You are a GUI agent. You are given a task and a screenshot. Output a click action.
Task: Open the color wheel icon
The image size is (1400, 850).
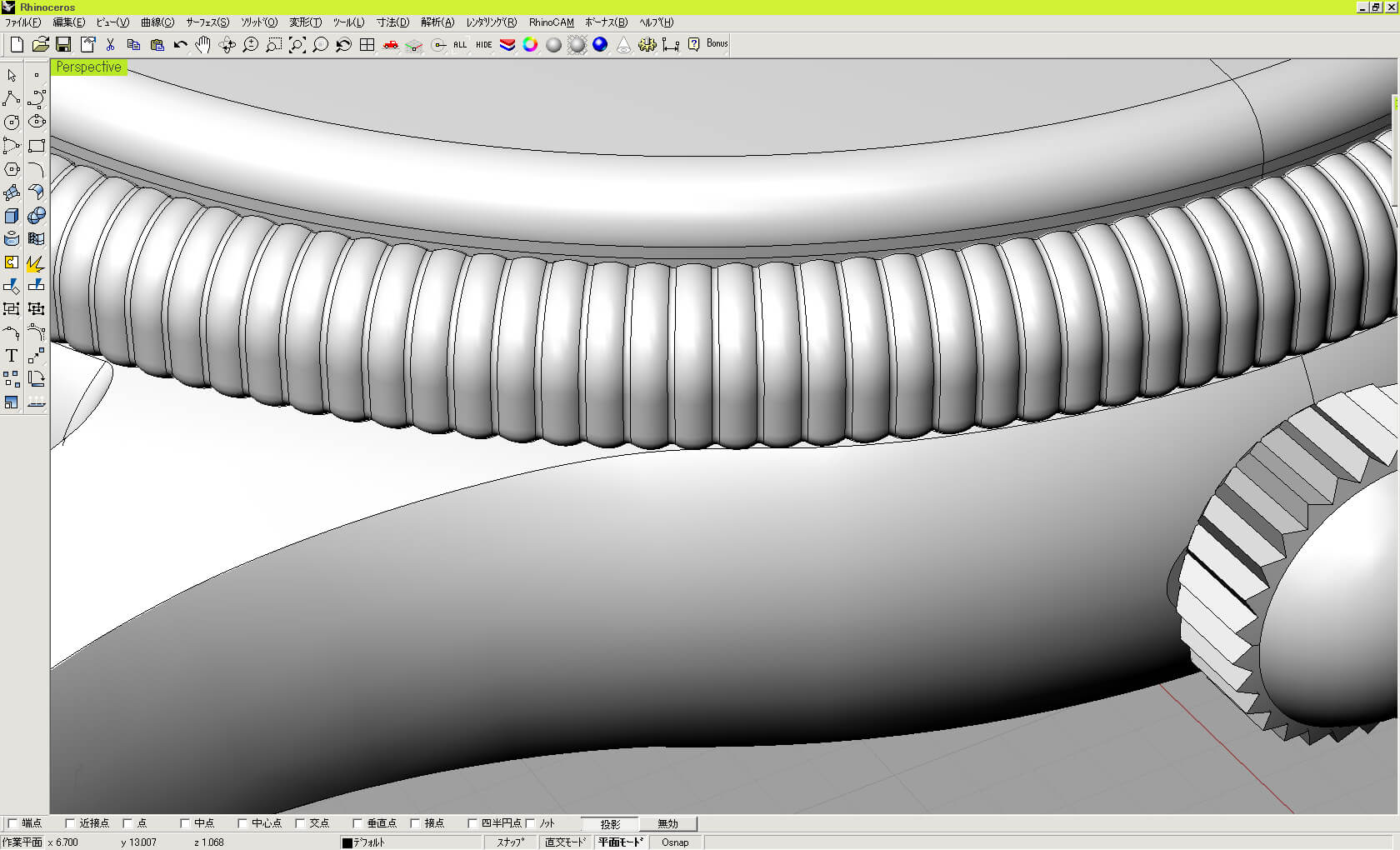tap(530, 45)
